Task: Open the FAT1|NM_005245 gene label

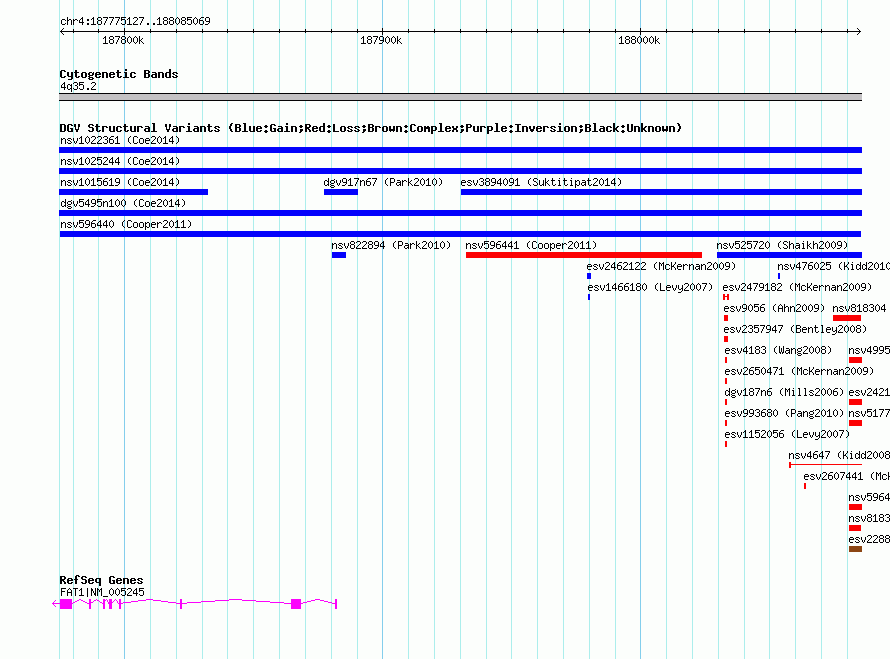Action: 102,592
